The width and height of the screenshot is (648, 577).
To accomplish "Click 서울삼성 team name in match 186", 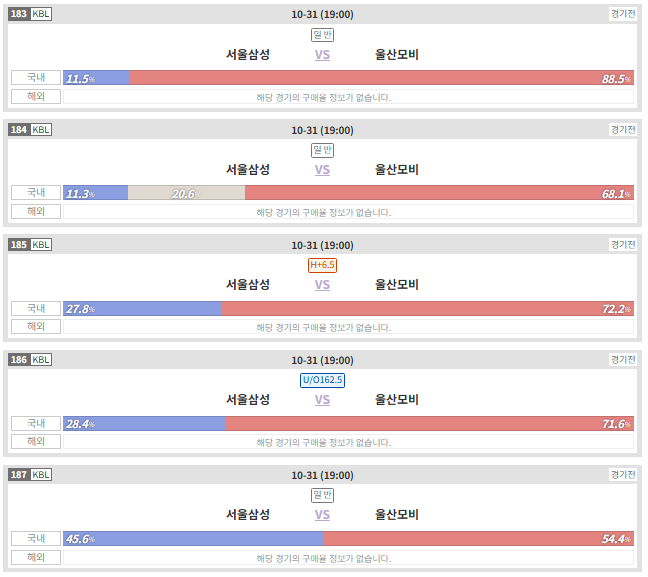I will click(x=248, y=400).
